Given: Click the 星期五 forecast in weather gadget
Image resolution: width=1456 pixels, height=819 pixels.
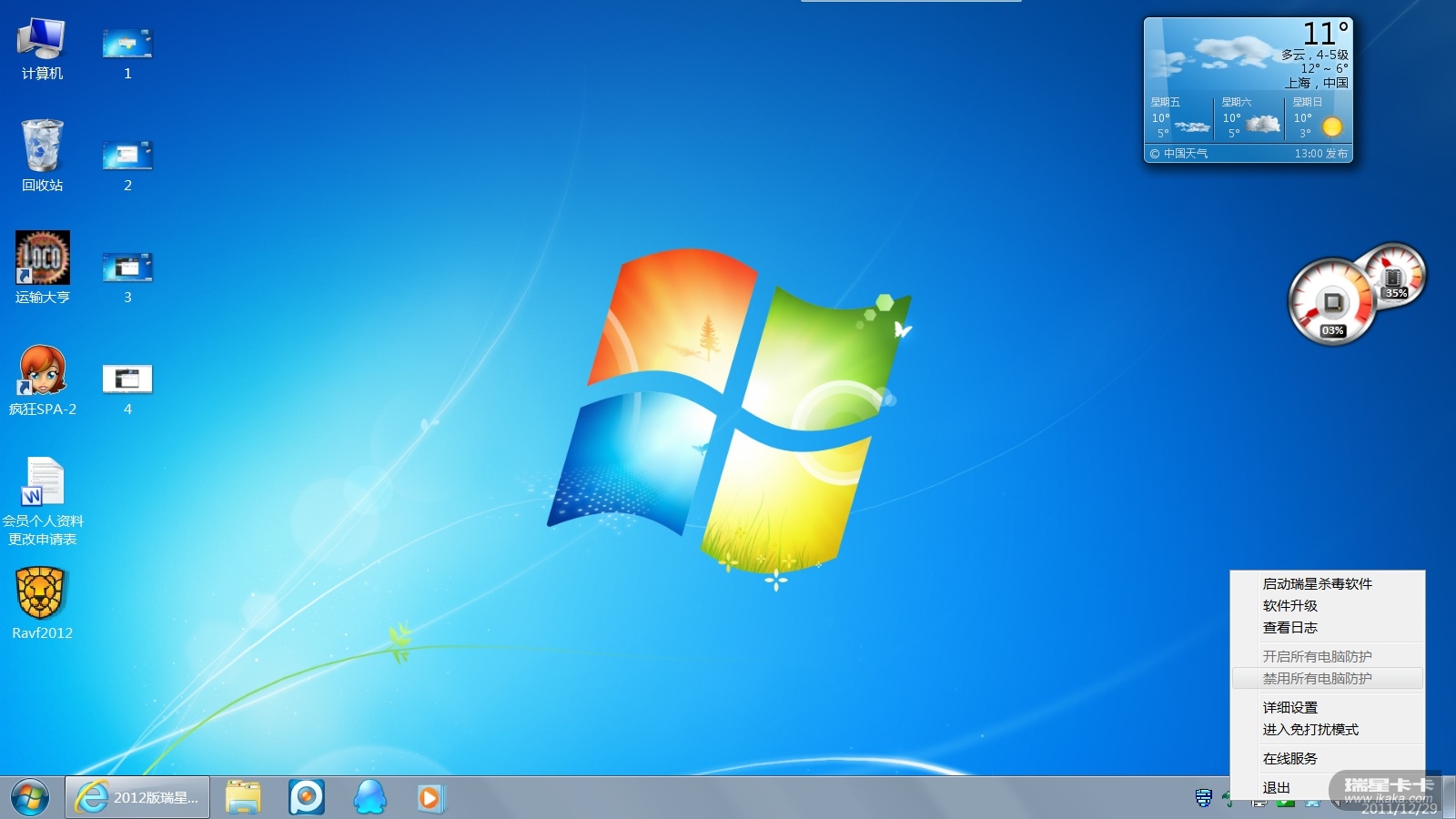Looking at the screenshot, I should click(1178, 119).
